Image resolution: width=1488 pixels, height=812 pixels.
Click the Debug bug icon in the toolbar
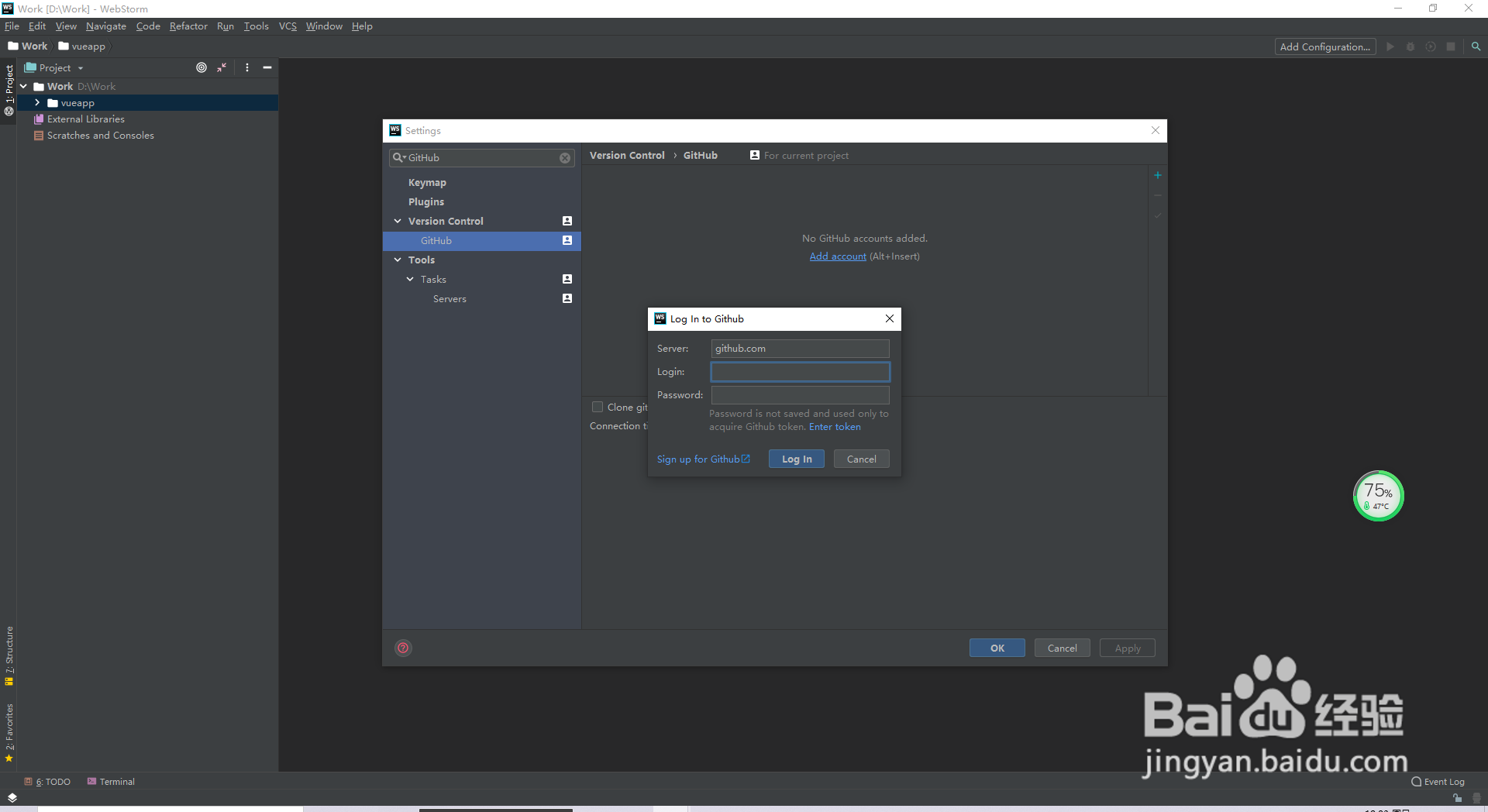1410,46
